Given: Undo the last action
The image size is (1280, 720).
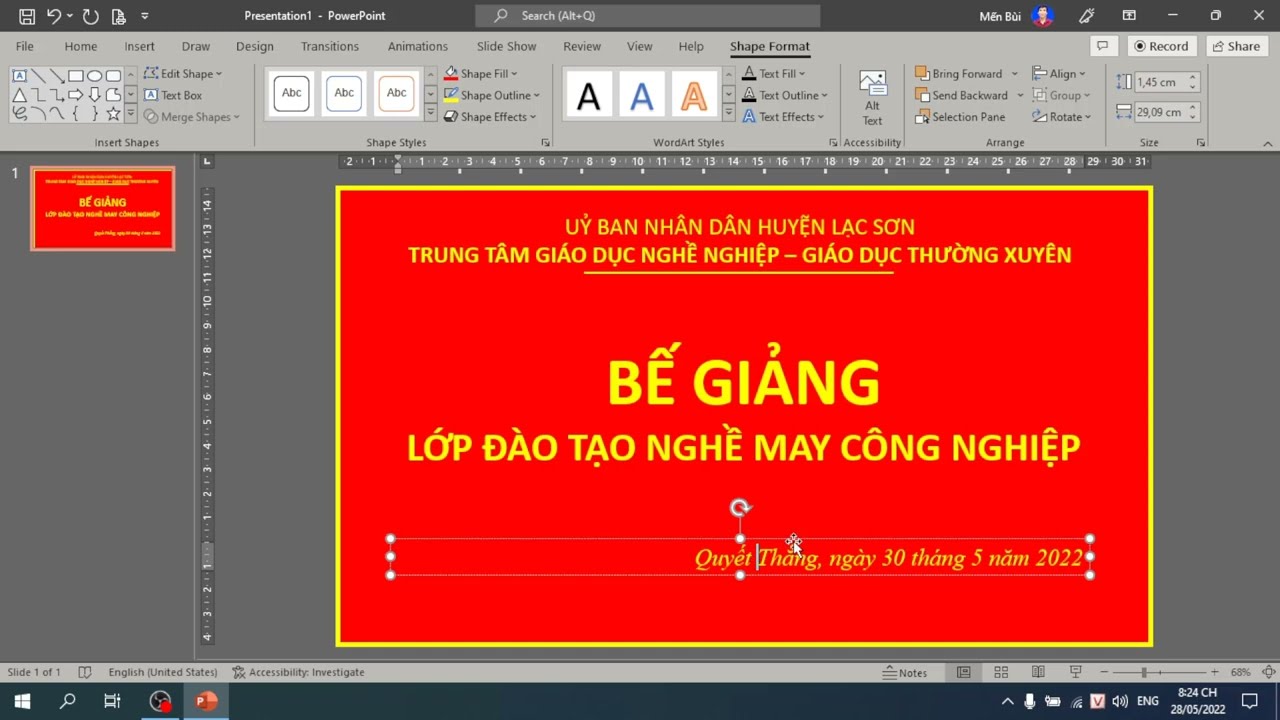Looking at the screenshot, I should (54, 16).
